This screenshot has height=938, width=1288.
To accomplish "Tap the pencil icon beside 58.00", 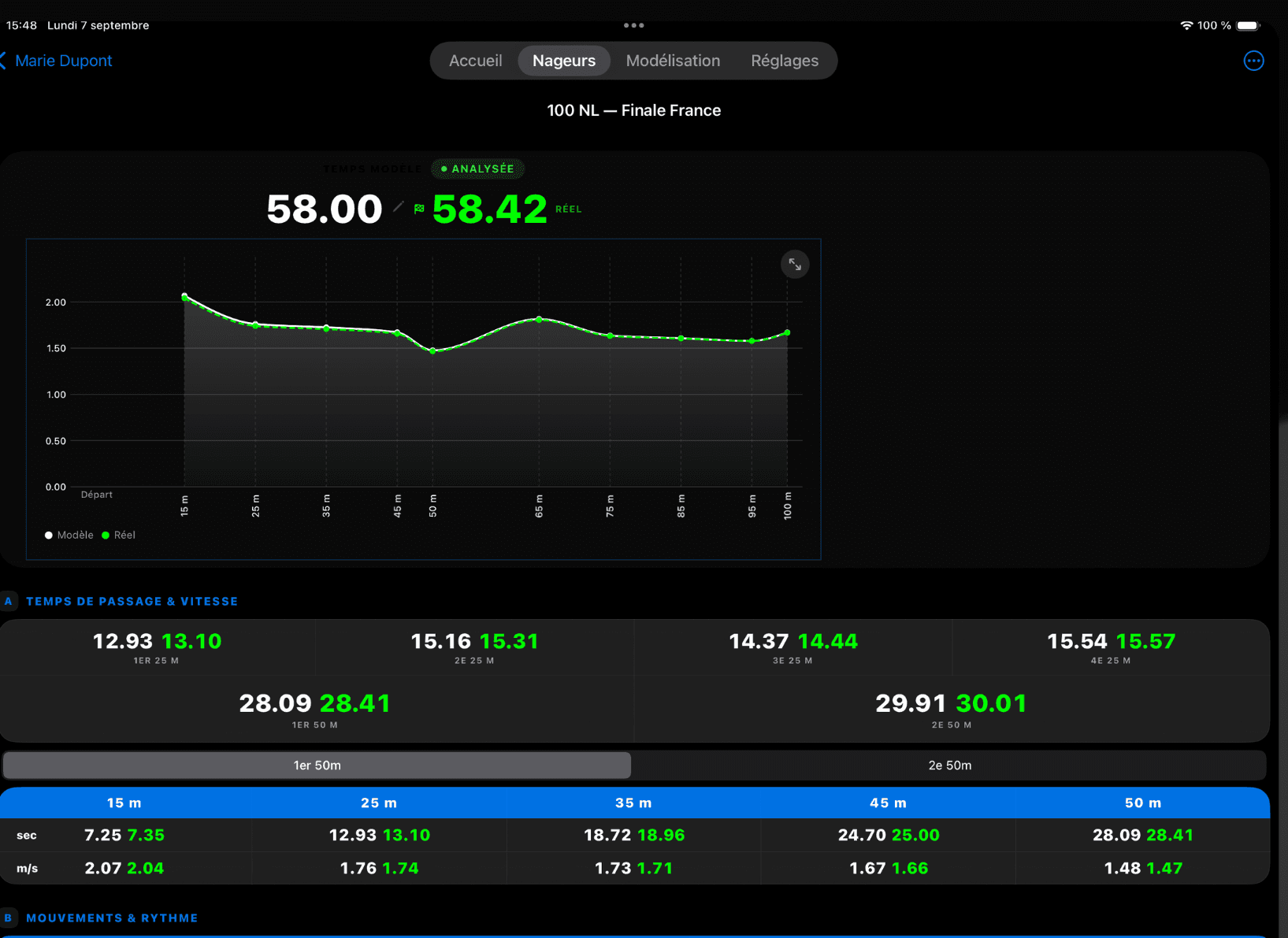I will pyautogui.click(x=399, y=207).
